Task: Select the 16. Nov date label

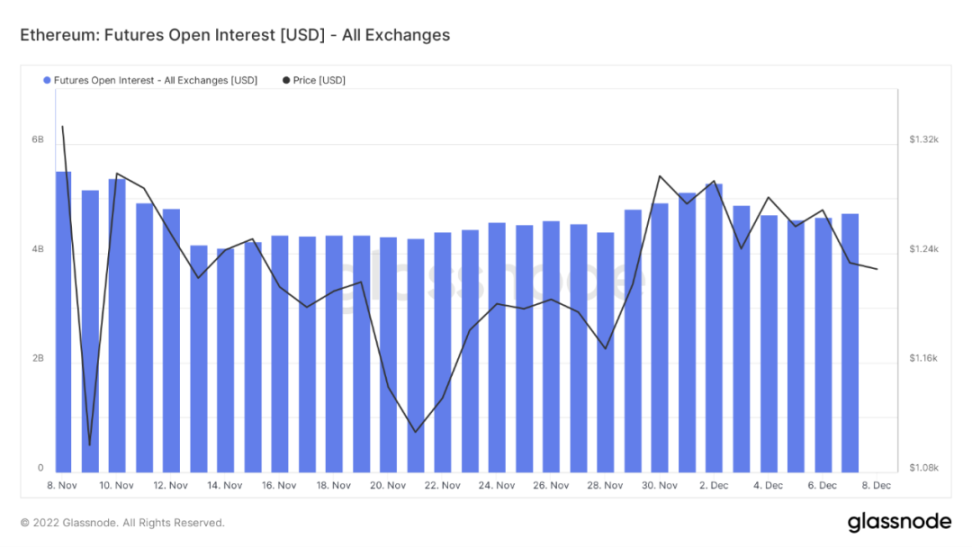Action: pos(279,486)
